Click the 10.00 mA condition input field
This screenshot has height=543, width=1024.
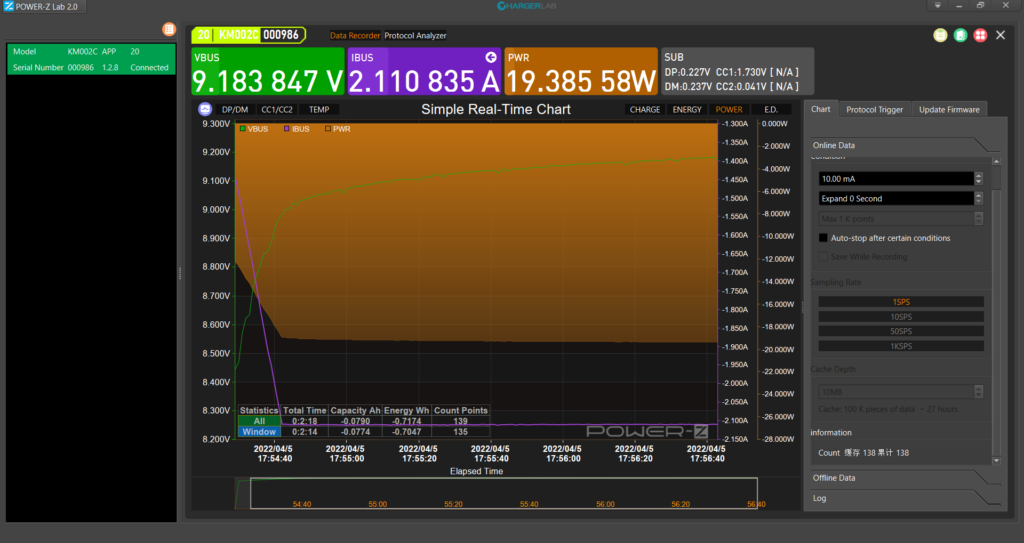(x=896, y=178)
